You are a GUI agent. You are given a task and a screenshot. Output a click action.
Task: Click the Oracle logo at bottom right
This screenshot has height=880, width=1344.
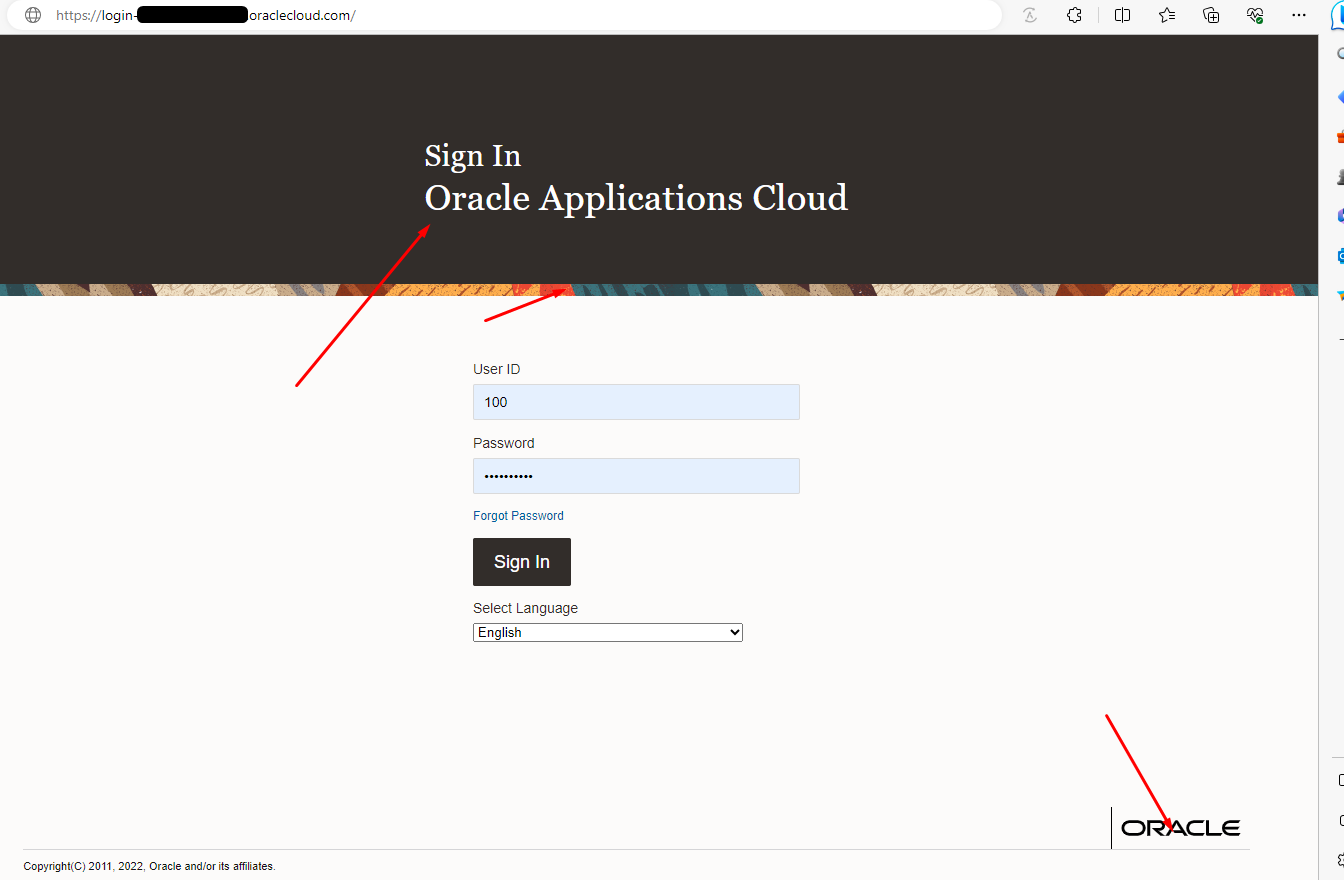click(x=1180, y=827)
